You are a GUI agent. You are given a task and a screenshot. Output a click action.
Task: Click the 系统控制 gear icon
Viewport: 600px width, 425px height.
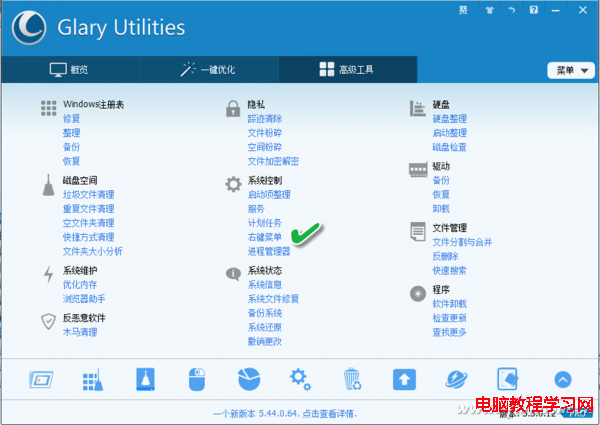(x=233, y=184)
